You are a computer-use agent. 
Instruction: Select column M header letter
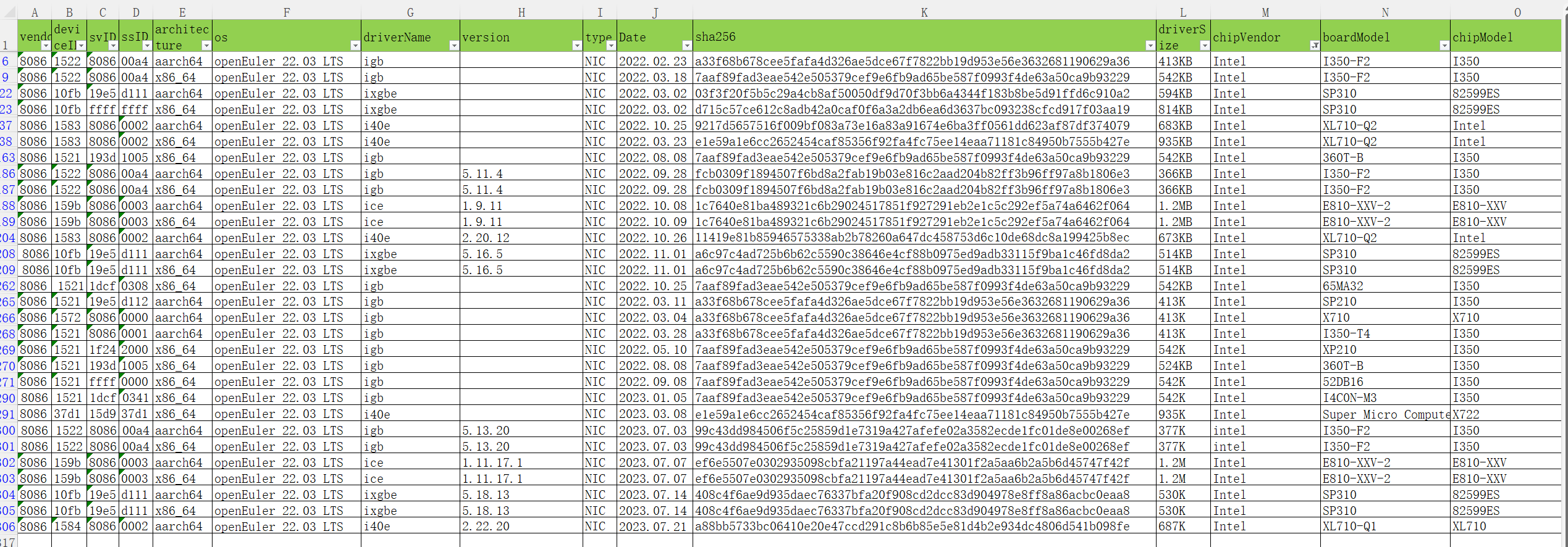(x=1265, y=12)
